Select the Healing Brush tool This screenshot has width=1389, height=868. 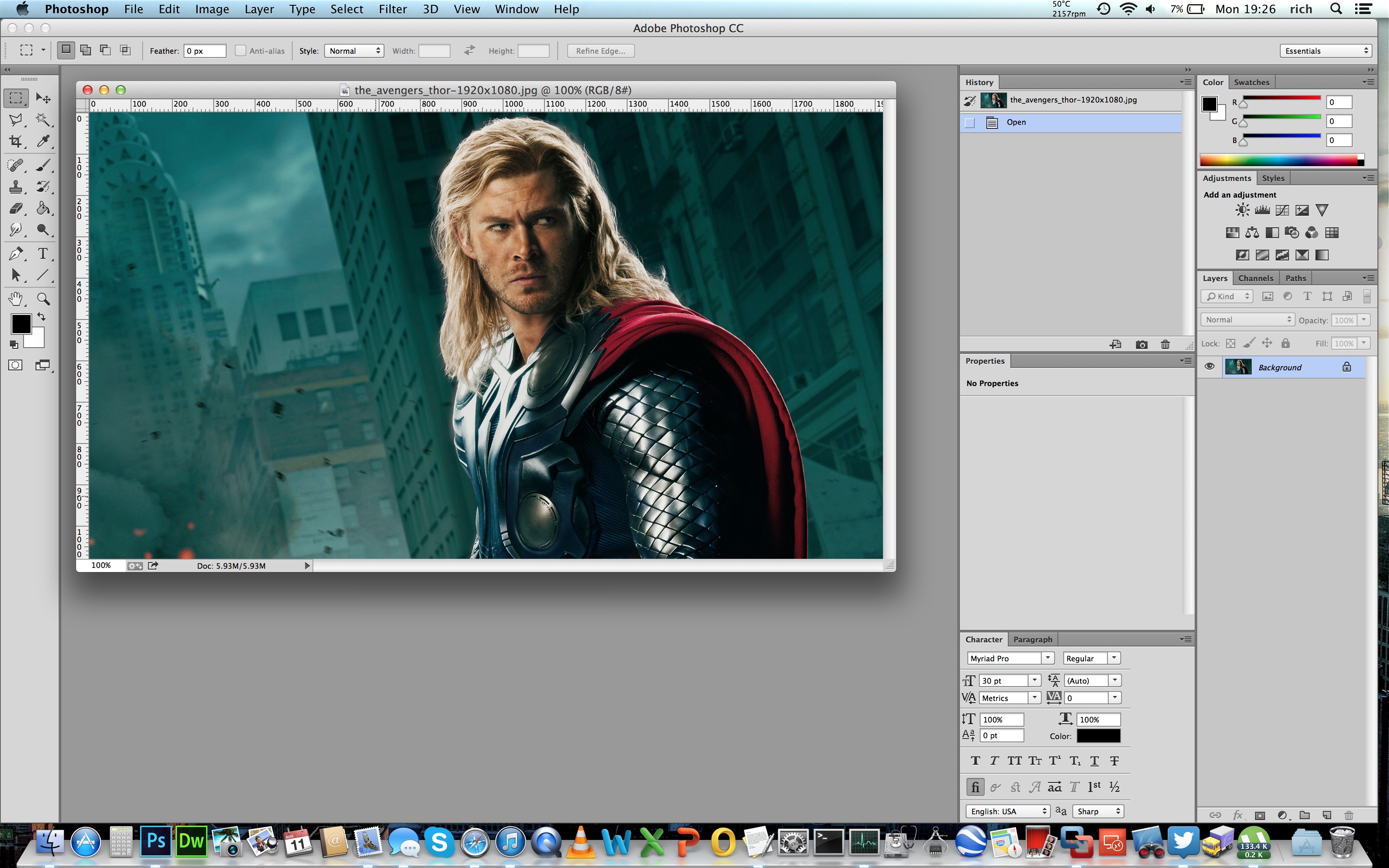(15, 165)
